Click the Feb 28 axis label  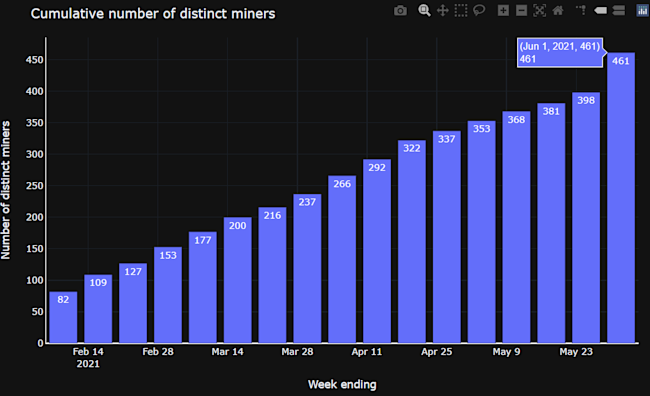158,352
